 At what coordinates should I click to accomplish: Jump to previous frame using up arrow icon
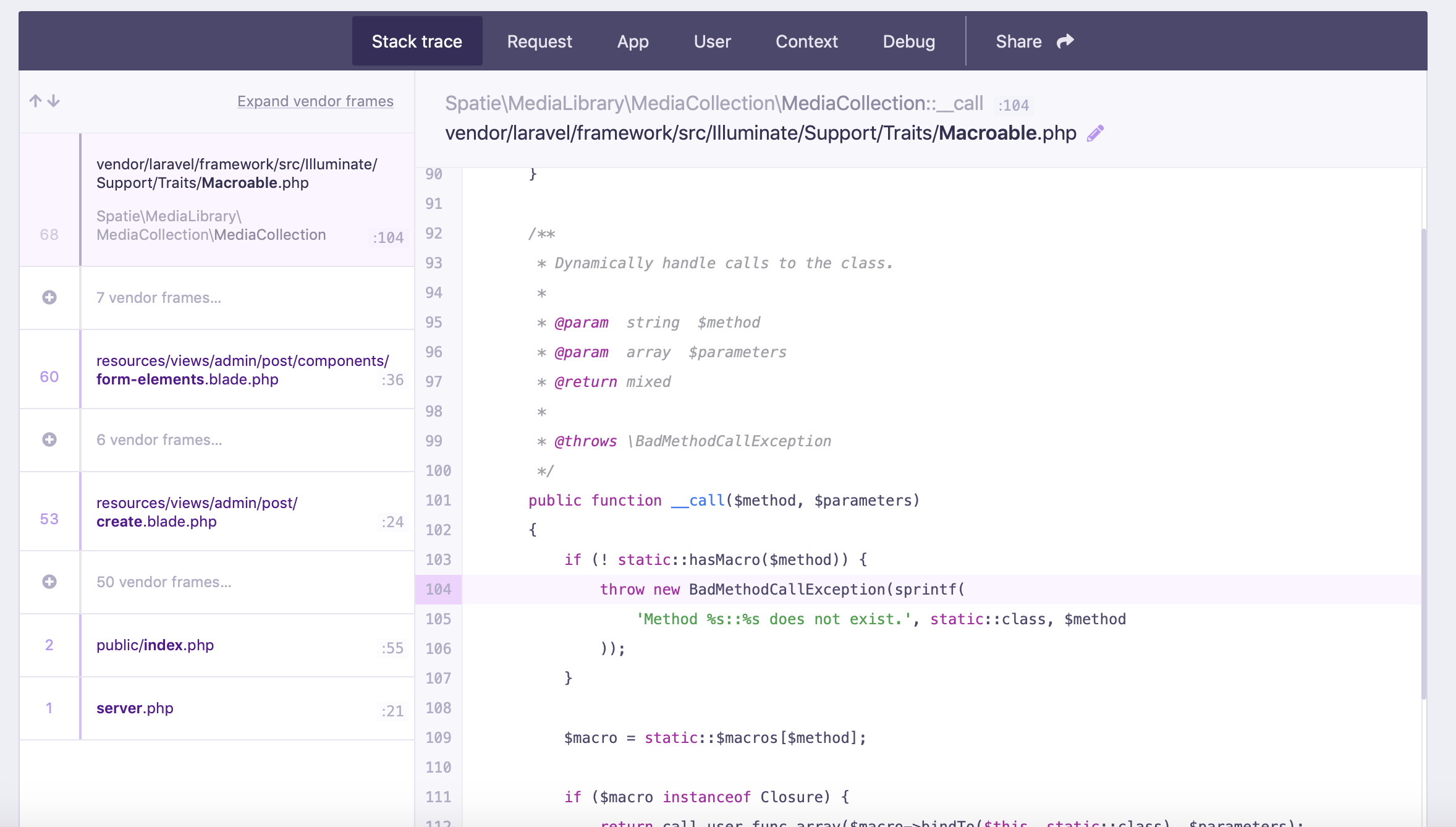[x=35, y=101]
